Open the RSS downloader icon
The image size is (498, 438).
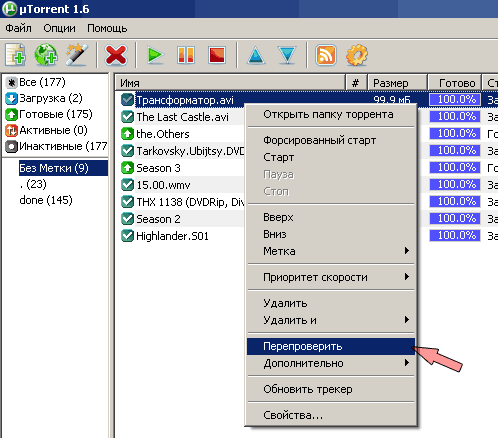[325, 55]
